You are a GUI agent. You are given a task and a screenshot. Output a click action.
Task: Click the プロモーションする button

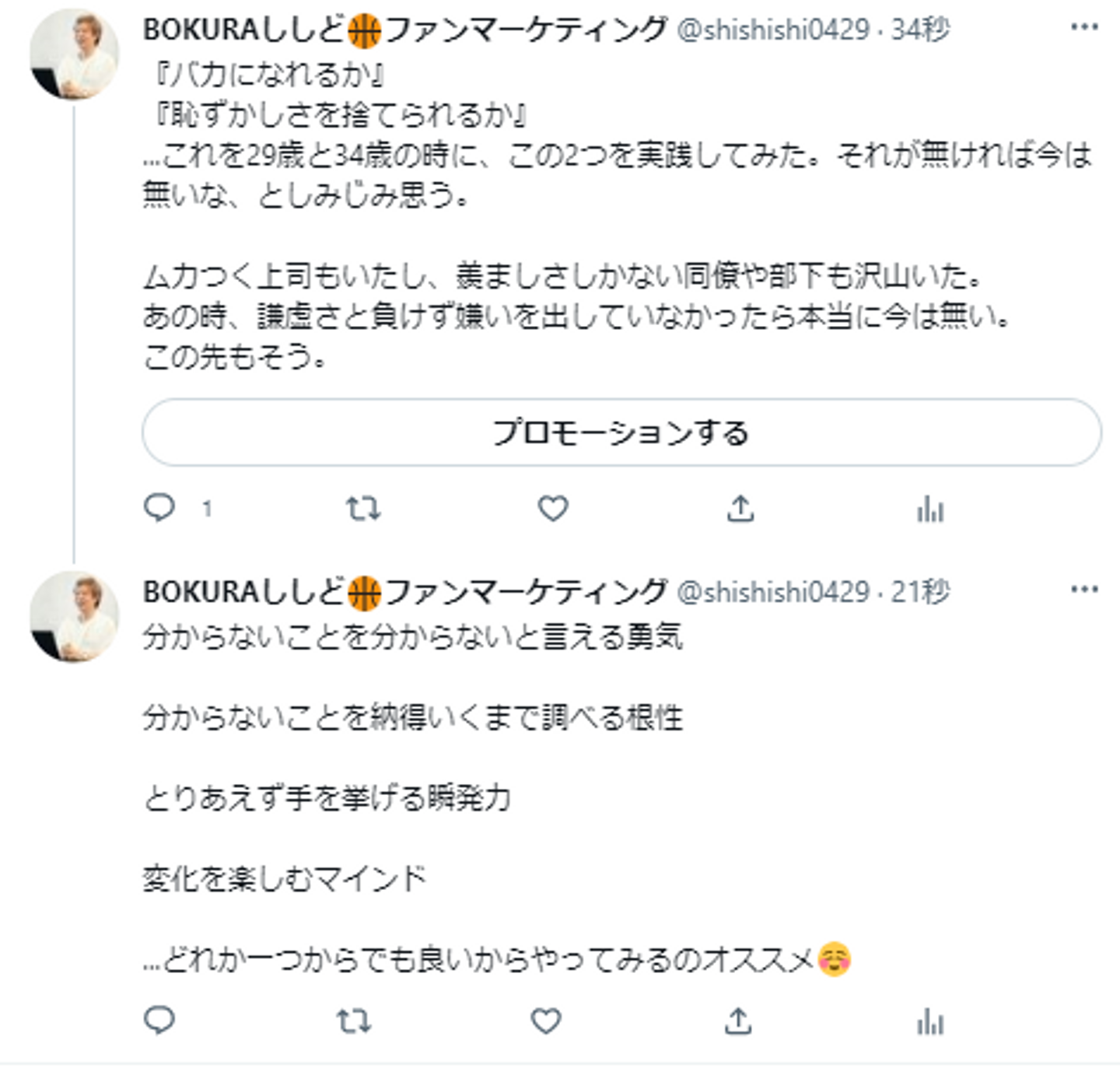point(621,432)
